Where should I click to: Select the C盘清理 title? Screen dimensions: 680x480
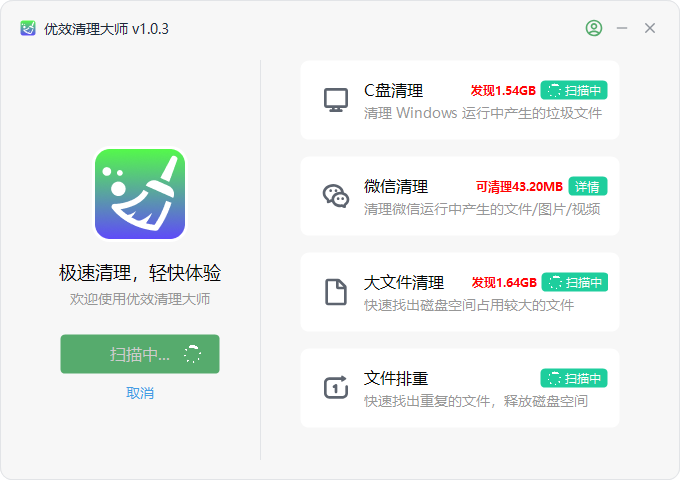pos(393,90)
